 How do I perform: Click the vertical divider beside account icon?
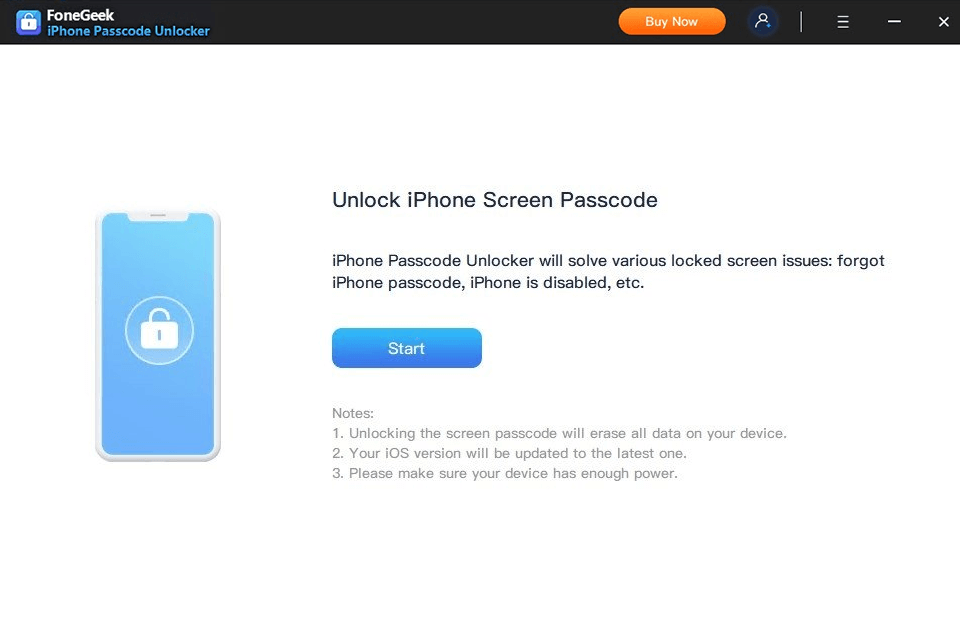[x=801, y=22]
